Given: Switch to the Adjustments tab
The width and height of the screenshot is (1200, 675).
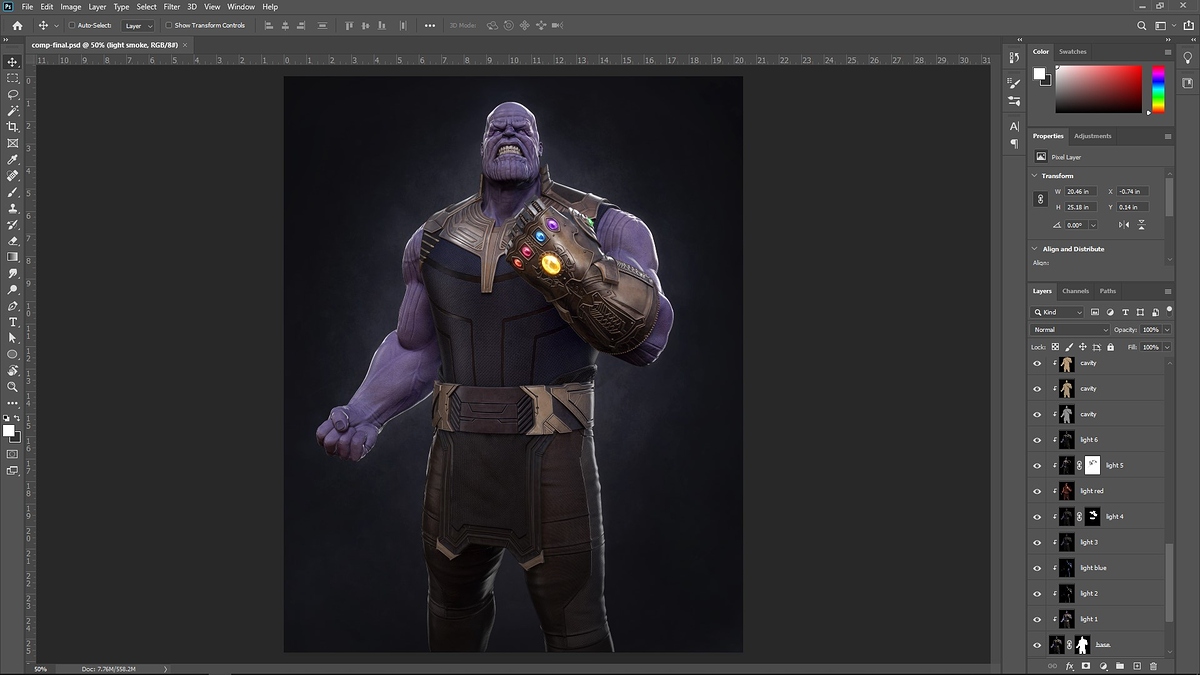Looking at the screenshot, I should tap(1093, 136).
